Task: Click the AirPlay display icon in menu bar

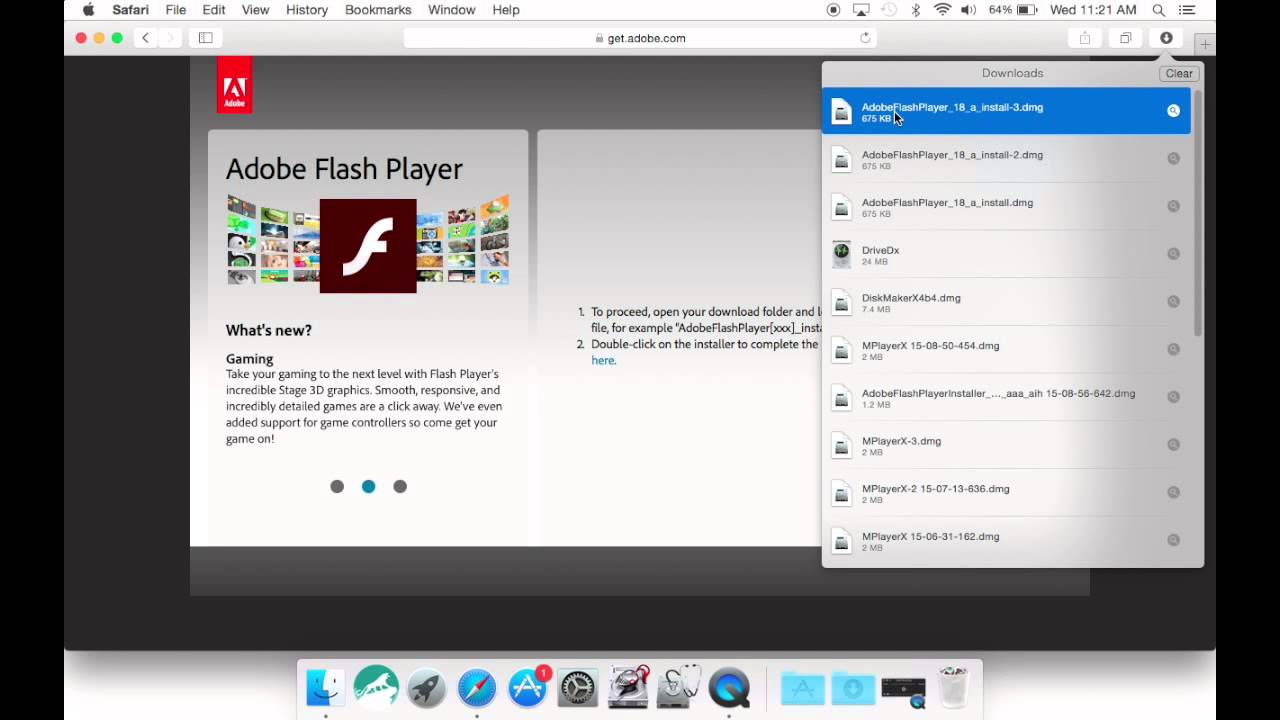Action: coord(861,10)
